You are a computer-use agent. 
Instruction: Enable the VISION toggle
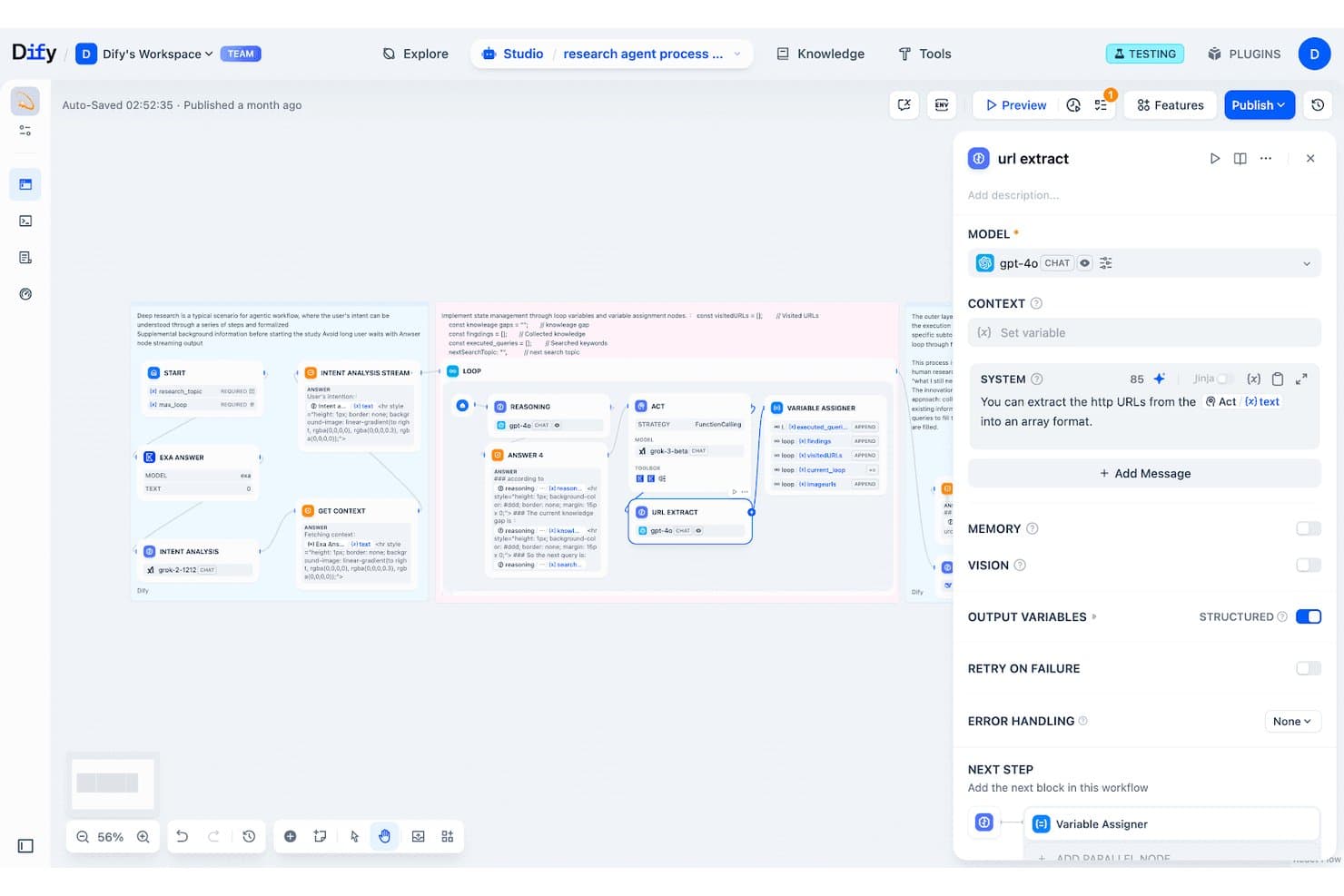[1309, 565]
